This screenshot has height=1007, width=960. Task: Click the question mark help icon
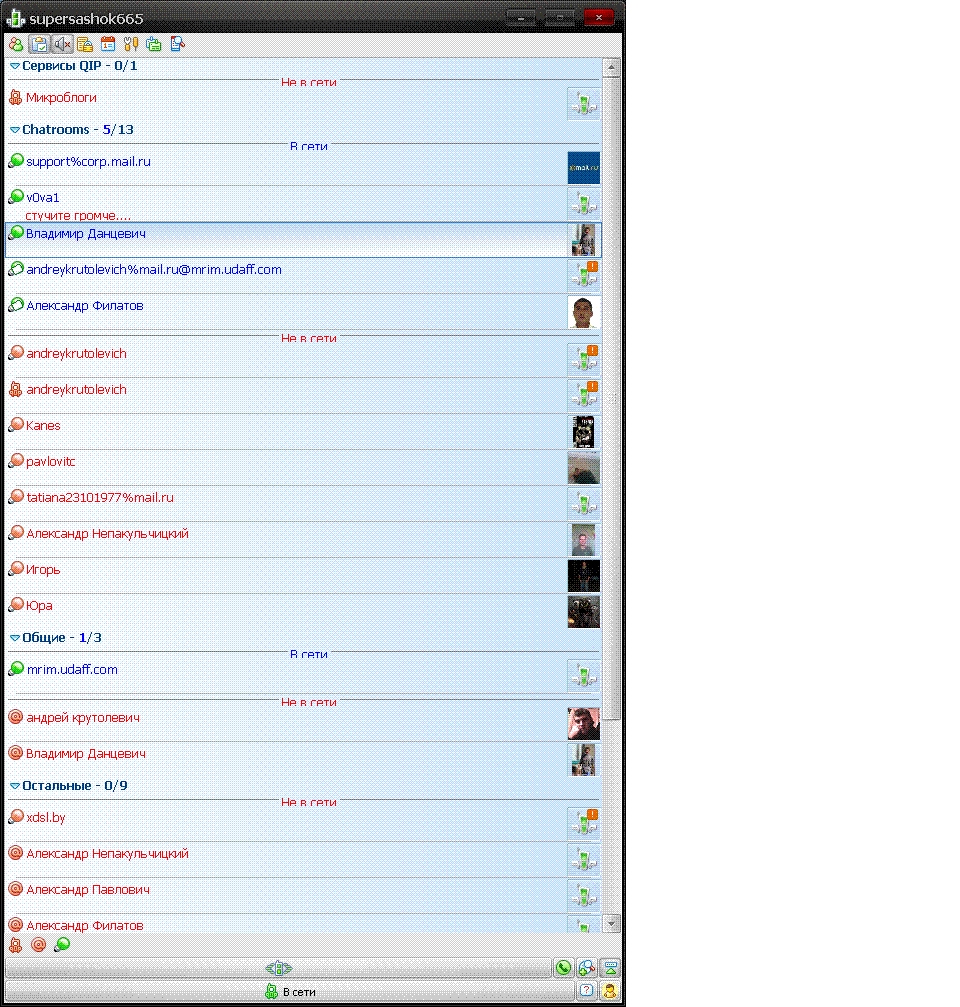586,991
